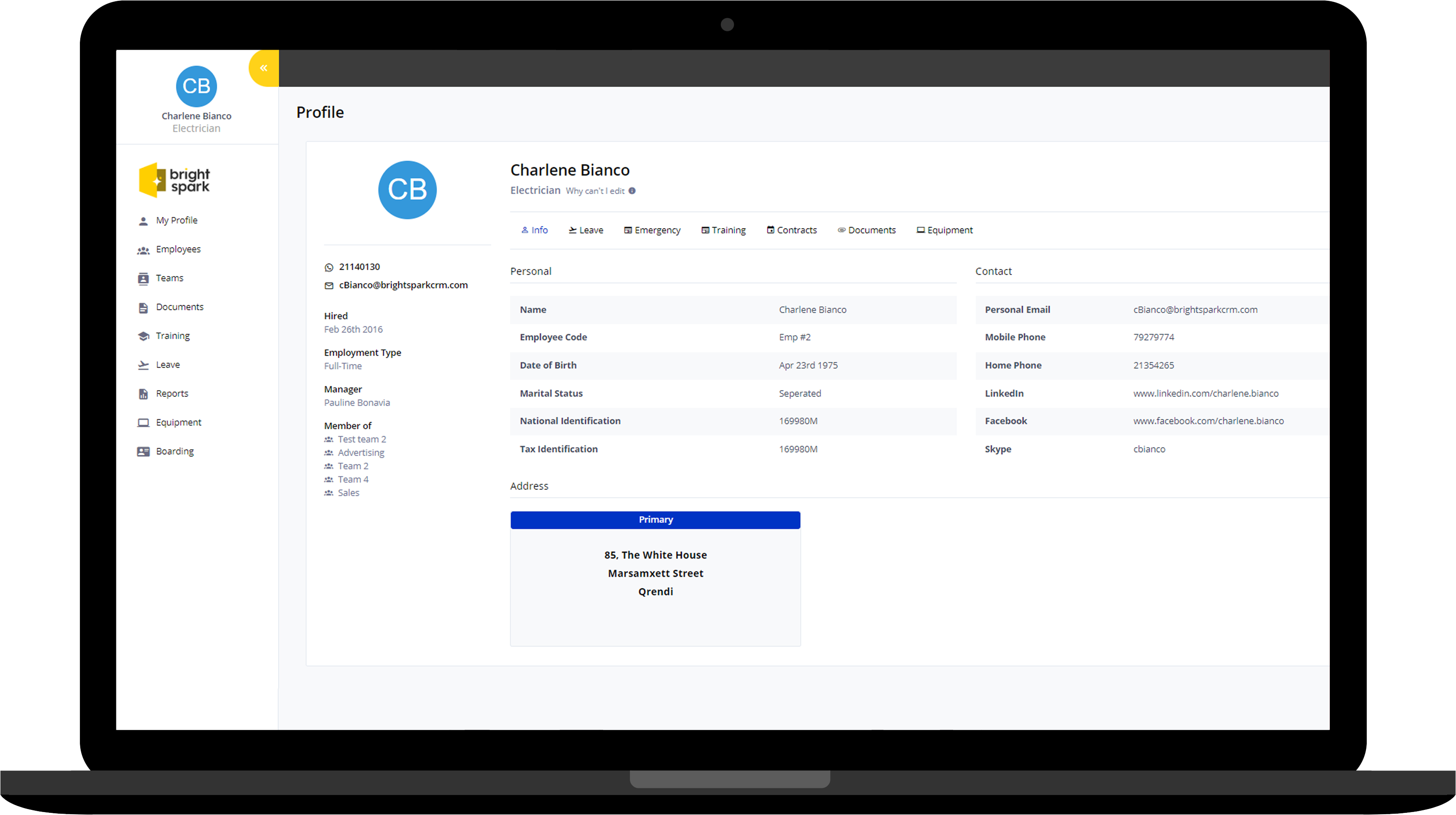Screen dimensions: 1456x815
Task: Click the team icon beside Advertising
Action: pyautogui.click(x=328, y=453)
